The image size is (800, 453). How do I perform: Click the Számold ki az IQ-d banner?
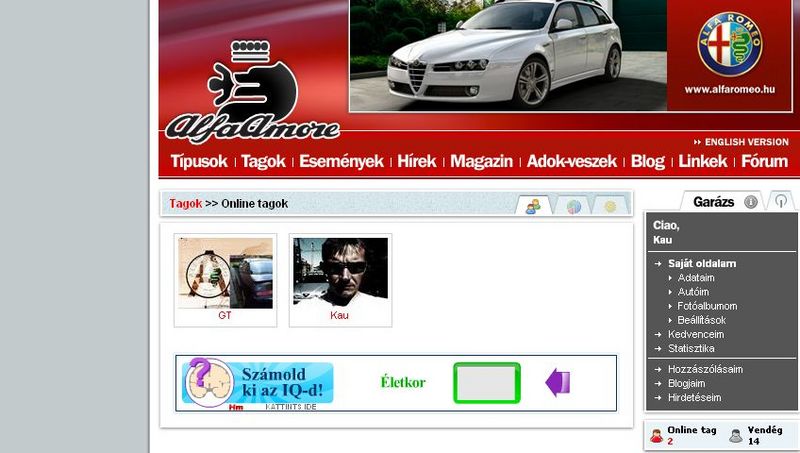[x=283, y=383]
